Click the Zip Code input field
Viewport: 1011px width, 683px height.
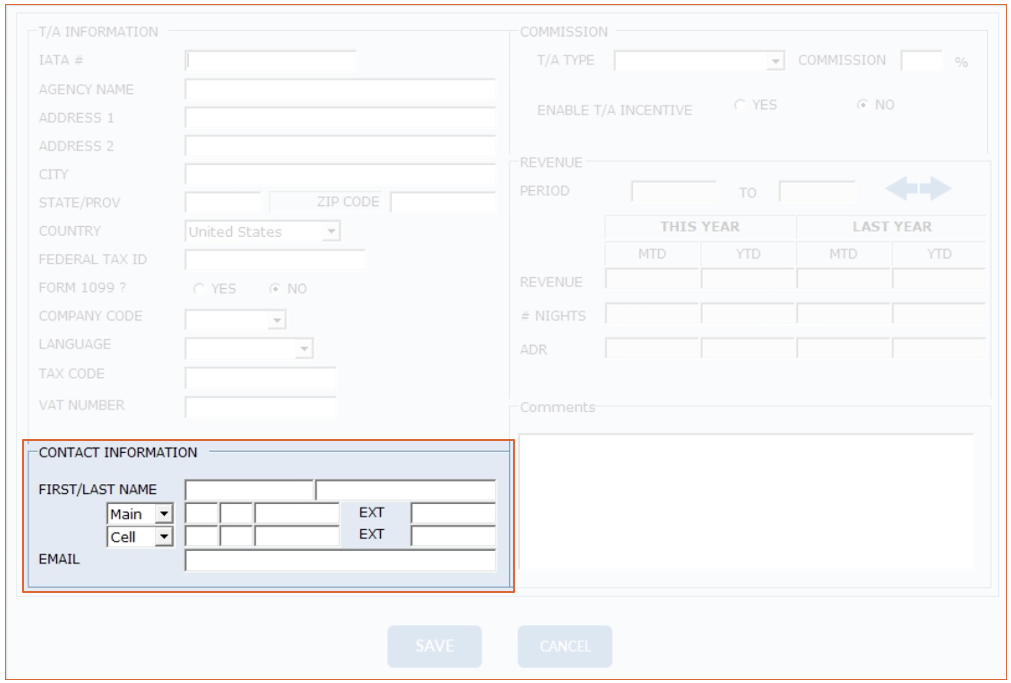pyautogui.click(x=442, y=203)
